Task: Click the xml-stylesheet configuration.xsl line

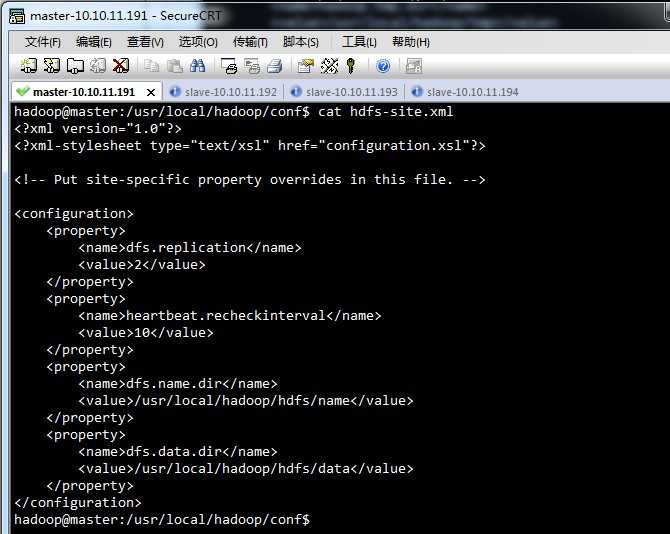Action: pyautogui.click(x=250, y=146)
